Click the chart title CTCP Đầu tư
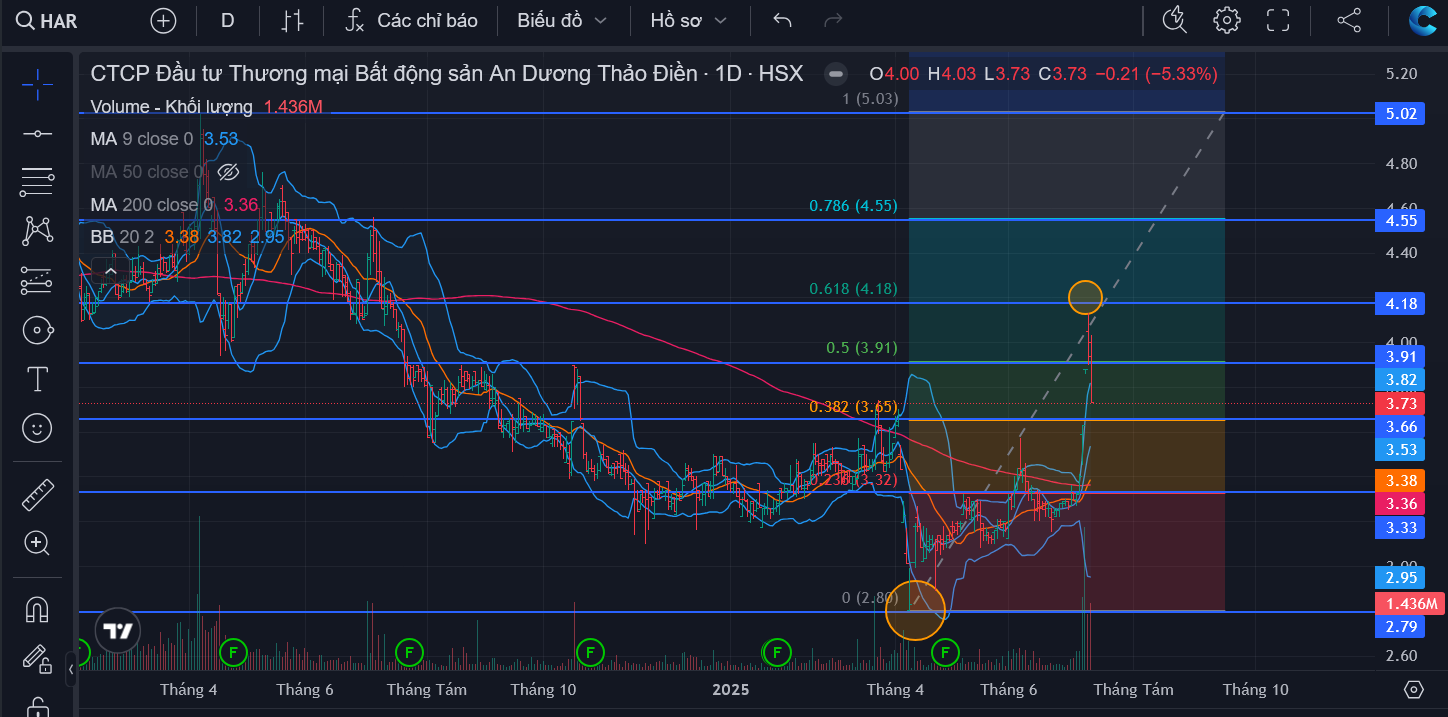Image resolution: width=1448 pixels, height=717 pixels. [394, 73]
